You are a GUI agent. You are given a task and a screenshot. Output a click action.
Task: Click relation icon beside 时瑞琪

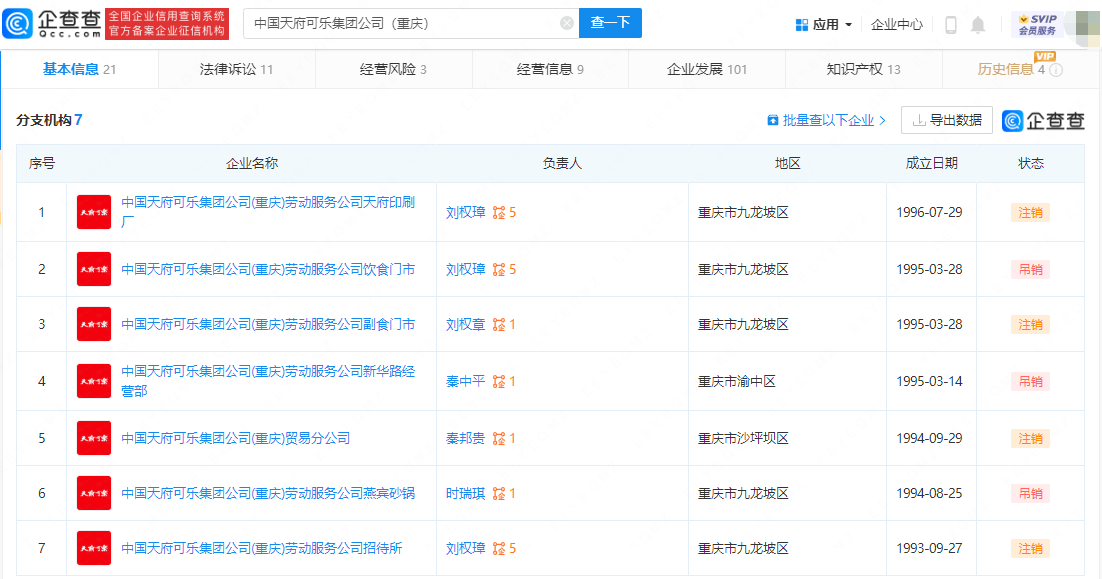tap(499, 493)
